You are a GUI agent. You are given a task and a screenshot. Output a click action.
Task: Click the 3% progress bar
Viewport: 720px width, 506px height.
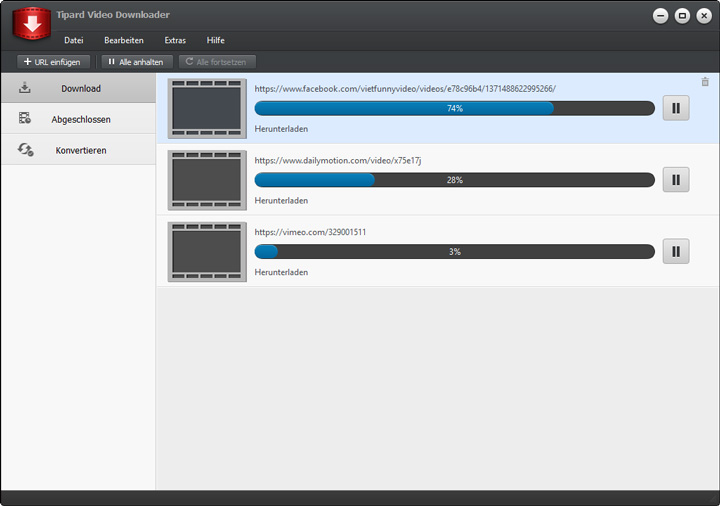tap(455, 252)
